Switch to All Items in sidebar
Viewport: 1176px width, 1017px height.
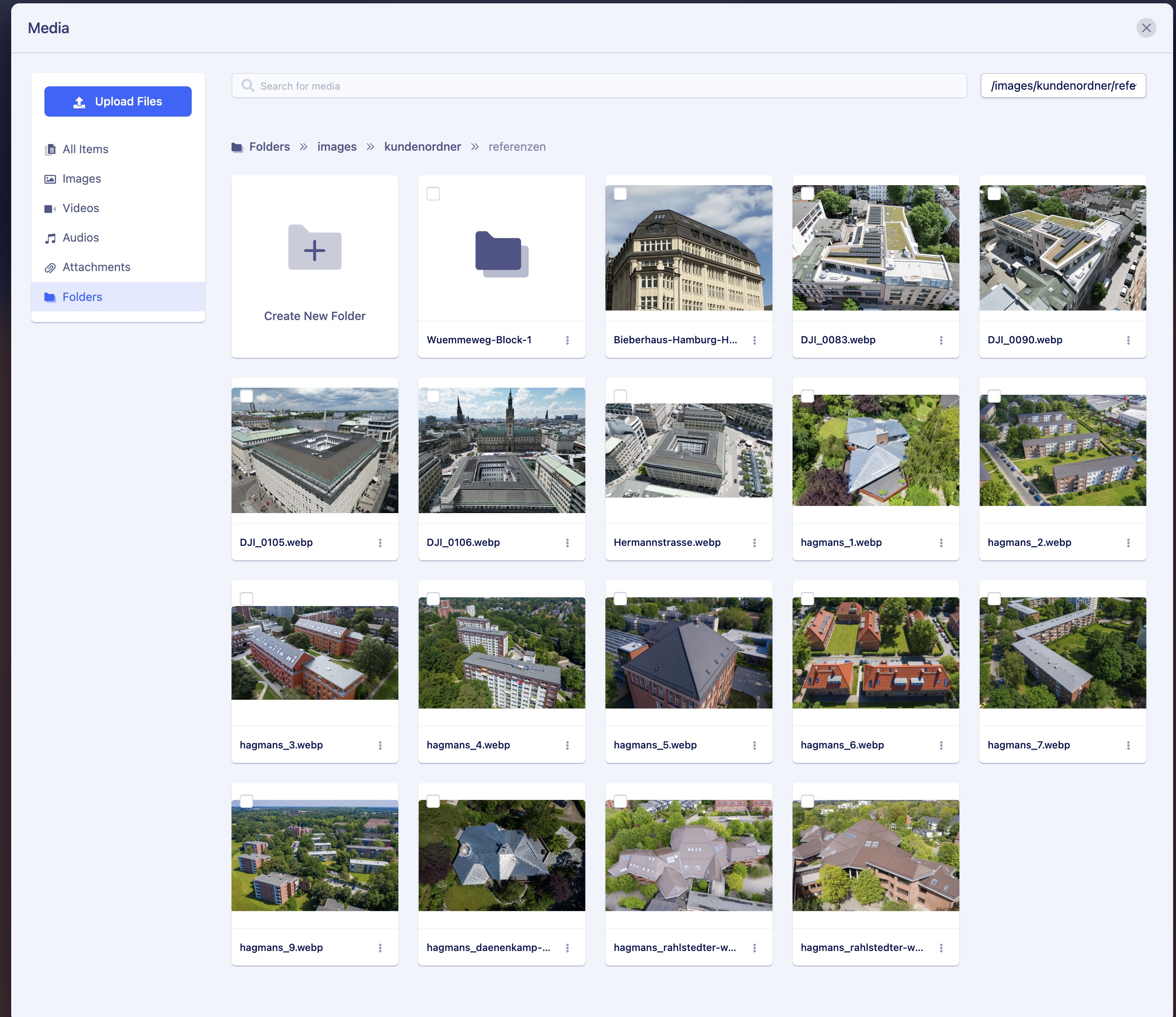pos(85,149)
